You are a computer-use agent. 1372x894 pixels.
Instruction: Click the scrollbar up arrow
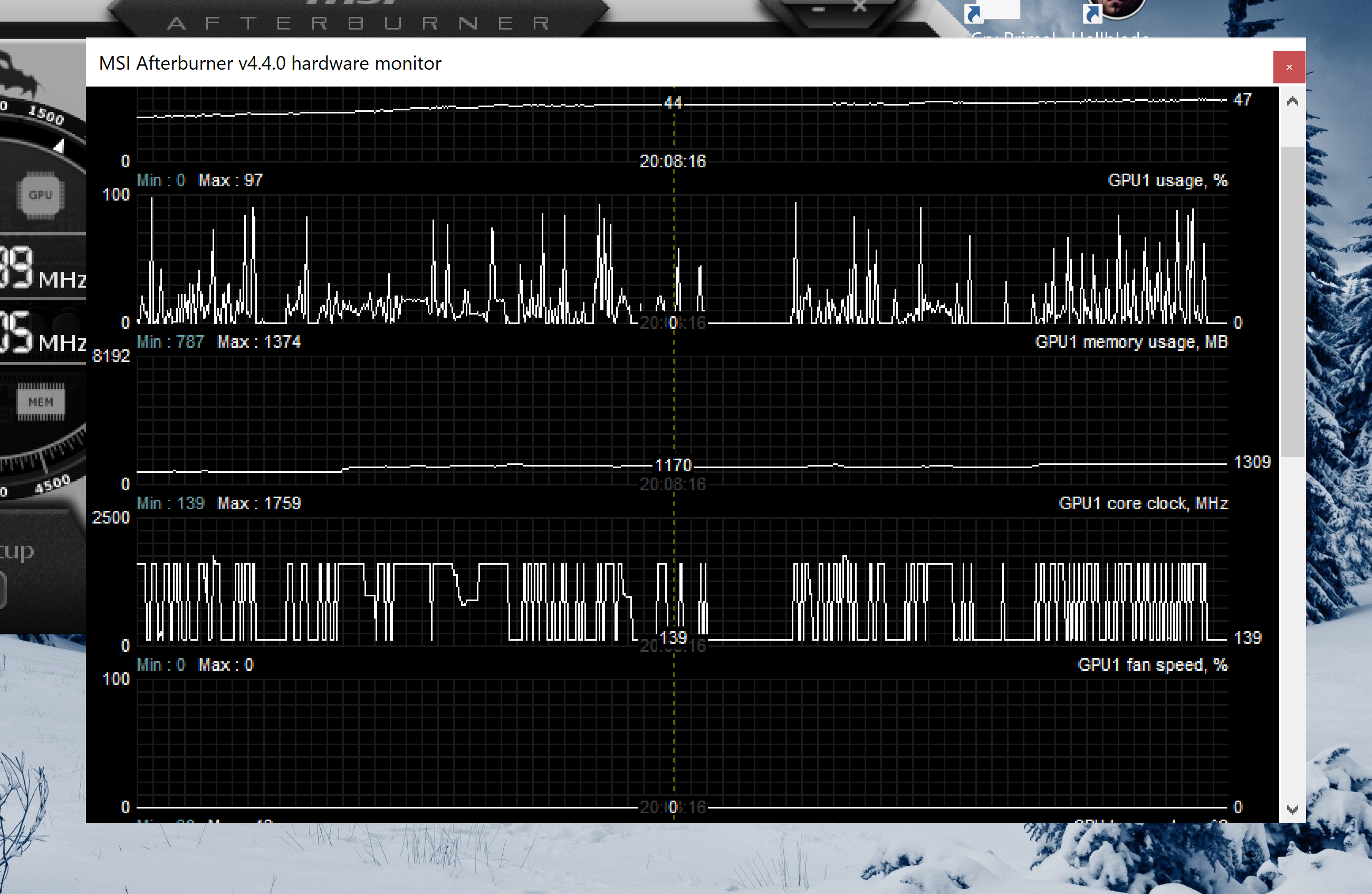(1292, 101)
